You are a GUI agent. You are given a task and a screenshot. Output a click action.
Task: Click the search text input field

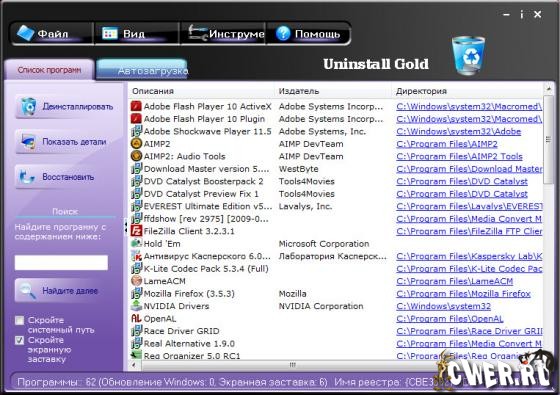click(x=61, y=262)
